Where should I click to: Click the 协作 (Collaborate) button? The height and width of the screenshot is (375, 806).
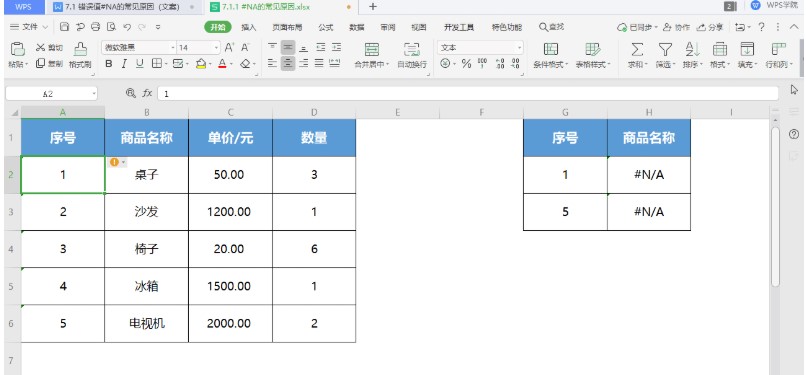click(676, 27)
